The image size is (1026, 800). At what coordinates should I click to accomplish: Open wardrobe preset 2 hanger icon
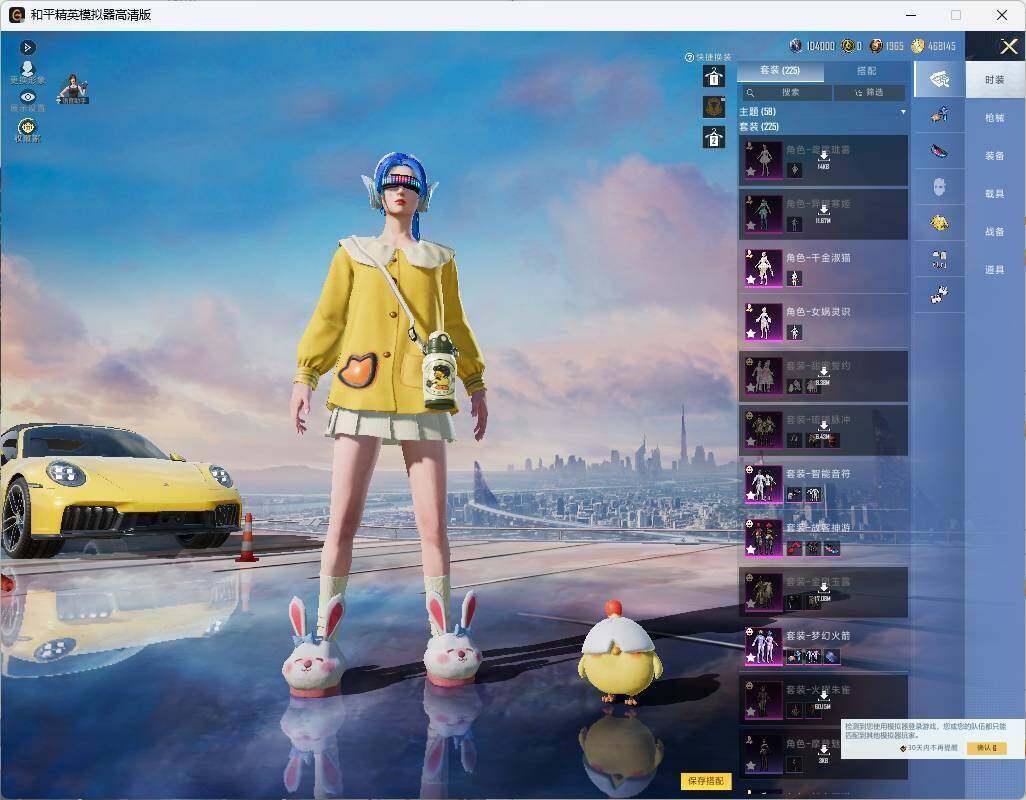click(714, 137)
